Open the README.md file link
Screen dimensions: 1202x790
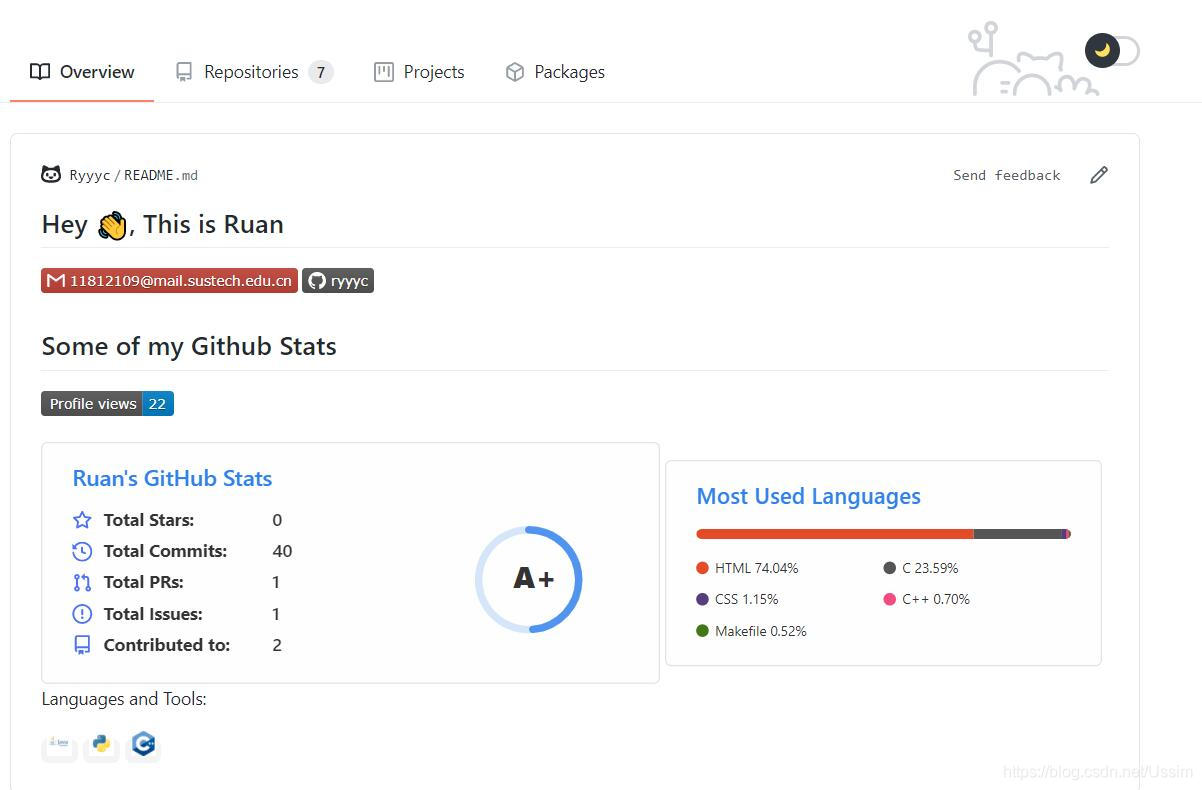[161, 175]
